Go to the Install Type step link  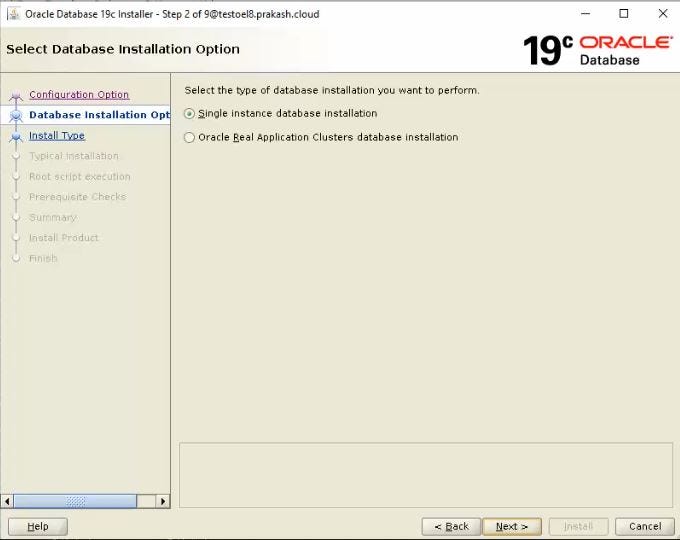pyautogui.click(x=57, y=136)
